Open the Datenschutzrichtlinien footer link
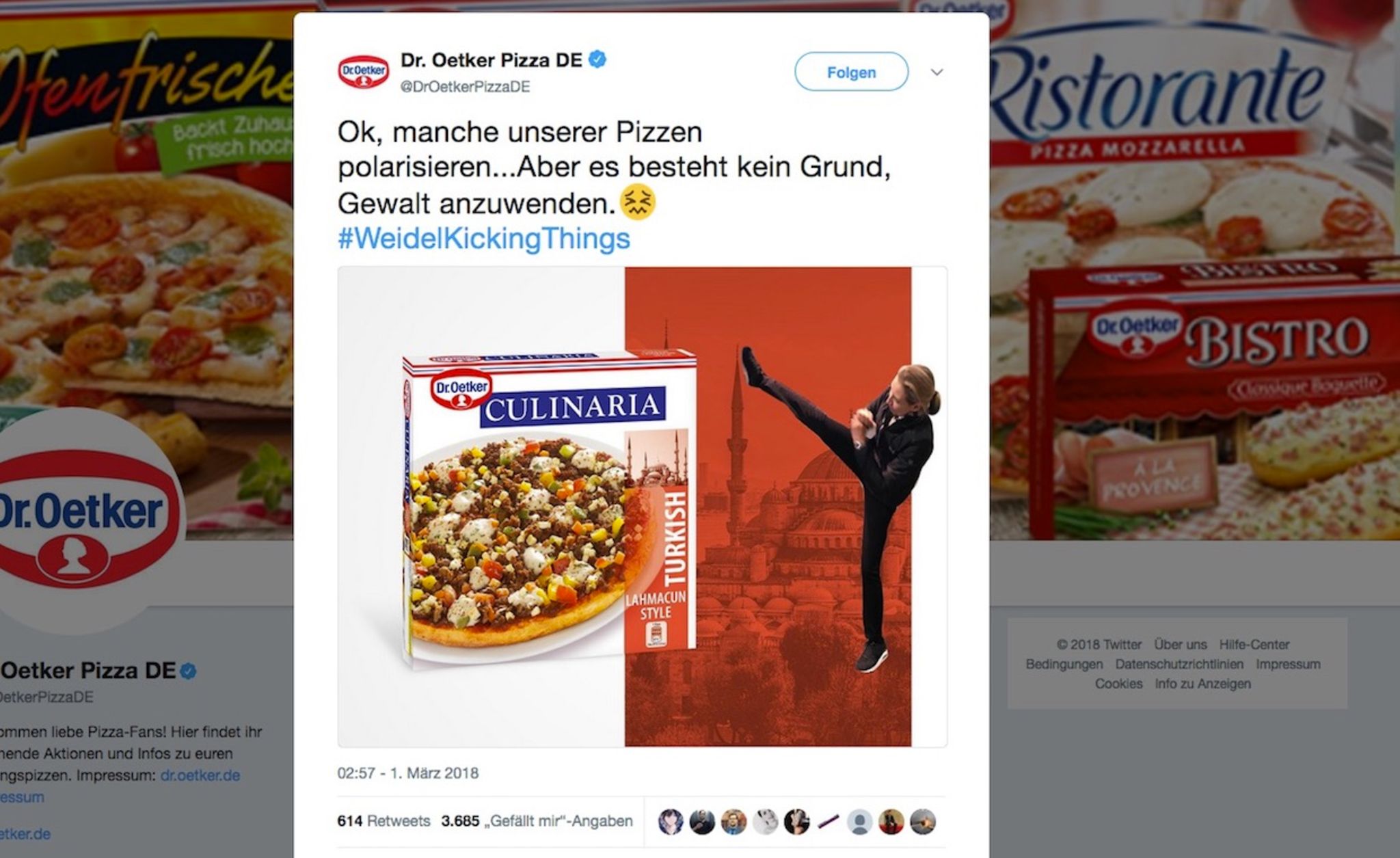Screen dimensions: 1400x858 1179,665
